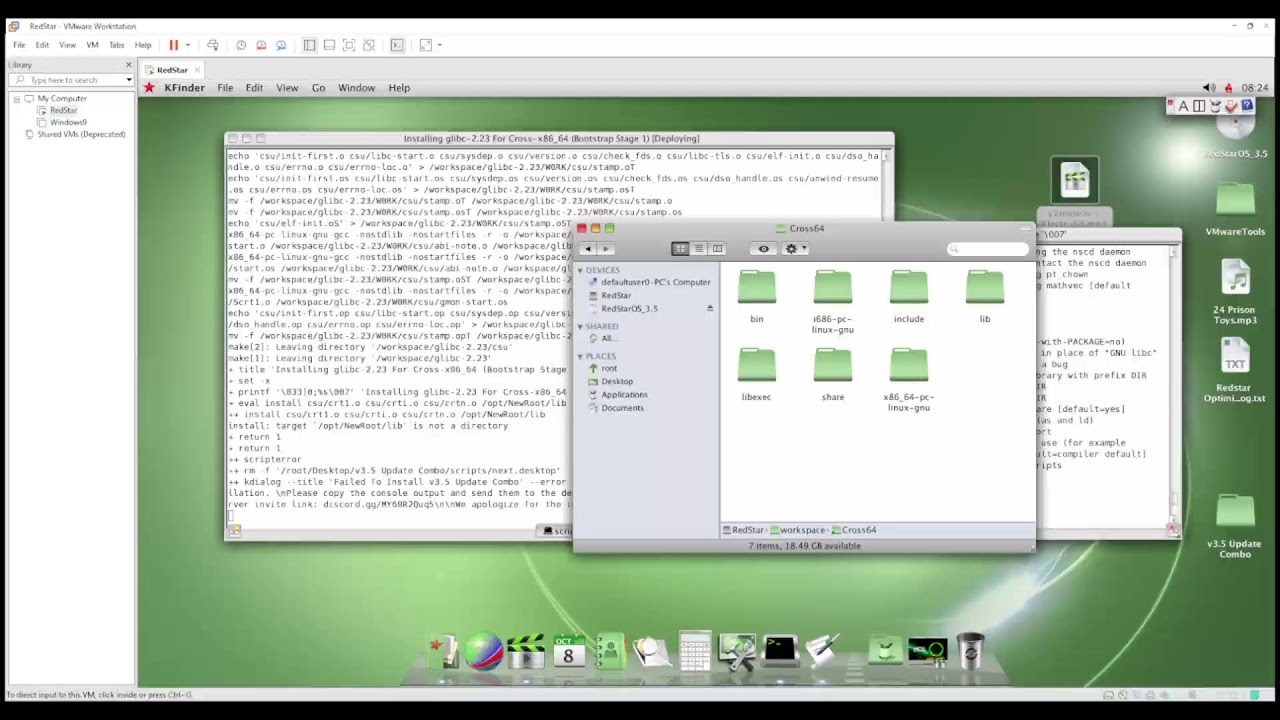1280x720 pixels.
Task: Open the VMware VM menu
Action: click(x=92, y=45)
